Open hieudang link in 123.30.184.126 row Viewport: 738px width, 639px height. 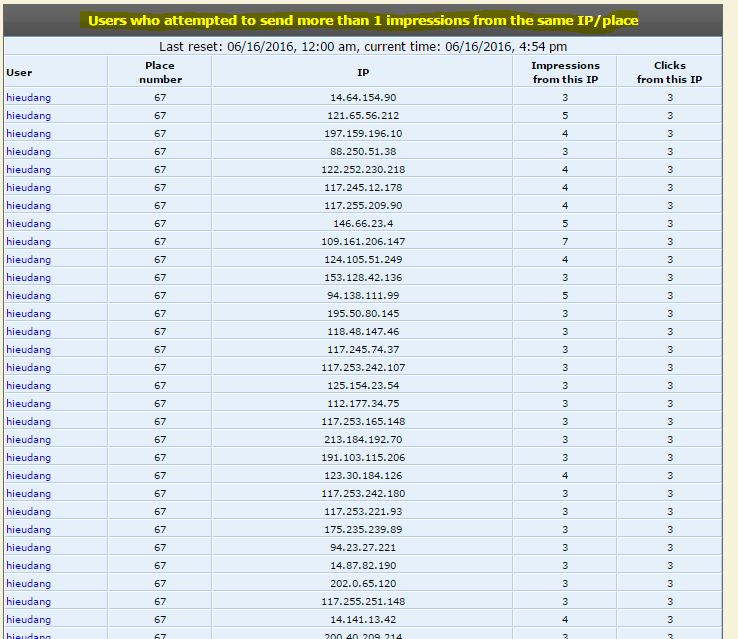coord(28,475)
